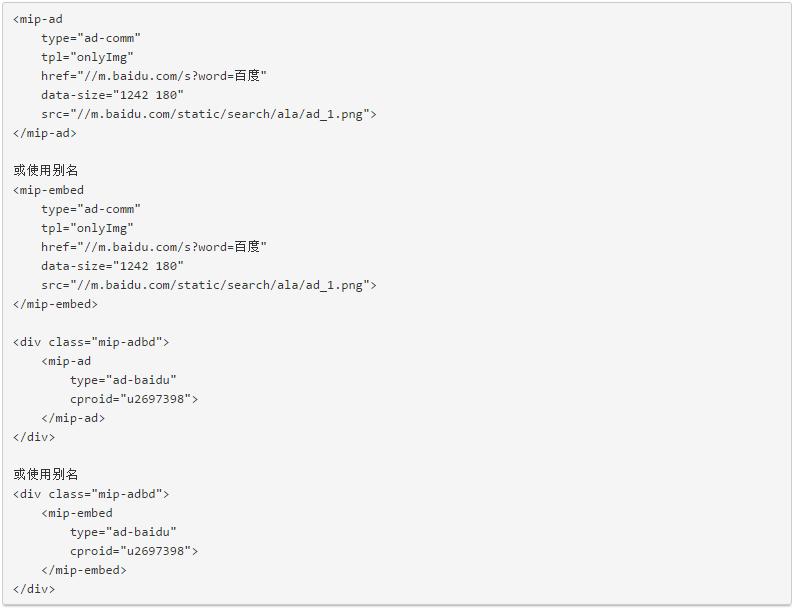Click the unindented opening <mip-embed tag

[x=49, y=190]
